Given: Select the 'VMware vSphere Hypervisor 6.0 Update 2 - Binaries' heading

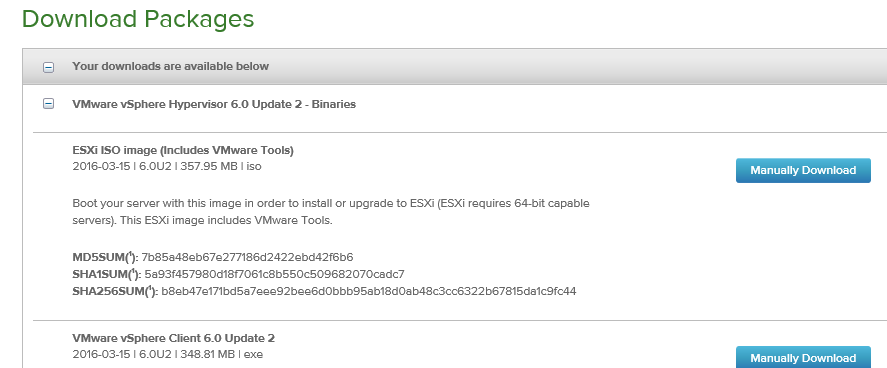Looking at the screenshot, I should coord(214,104).
